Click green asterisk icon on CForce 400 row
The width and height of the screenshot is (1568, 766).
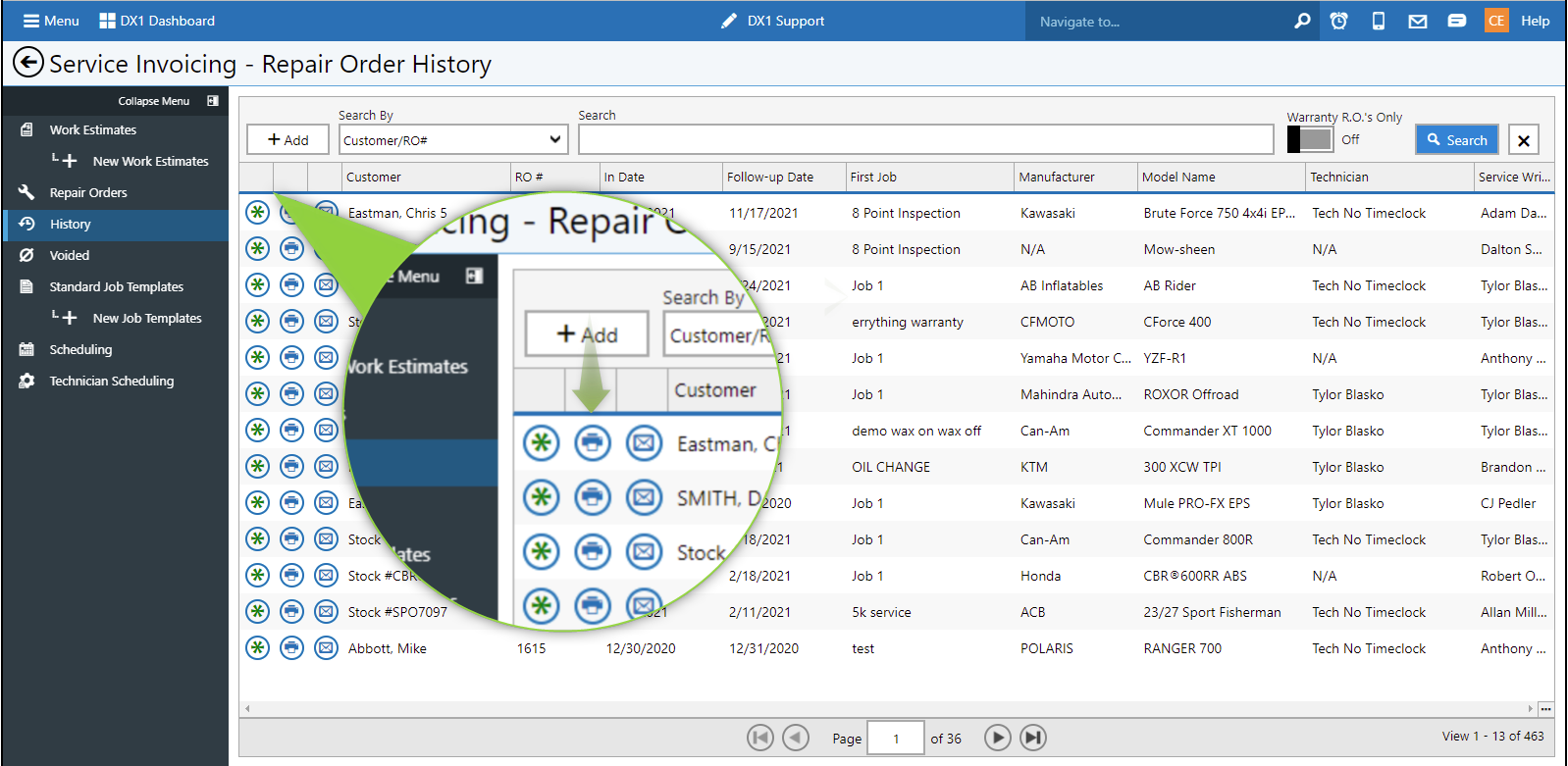(257, 321)
